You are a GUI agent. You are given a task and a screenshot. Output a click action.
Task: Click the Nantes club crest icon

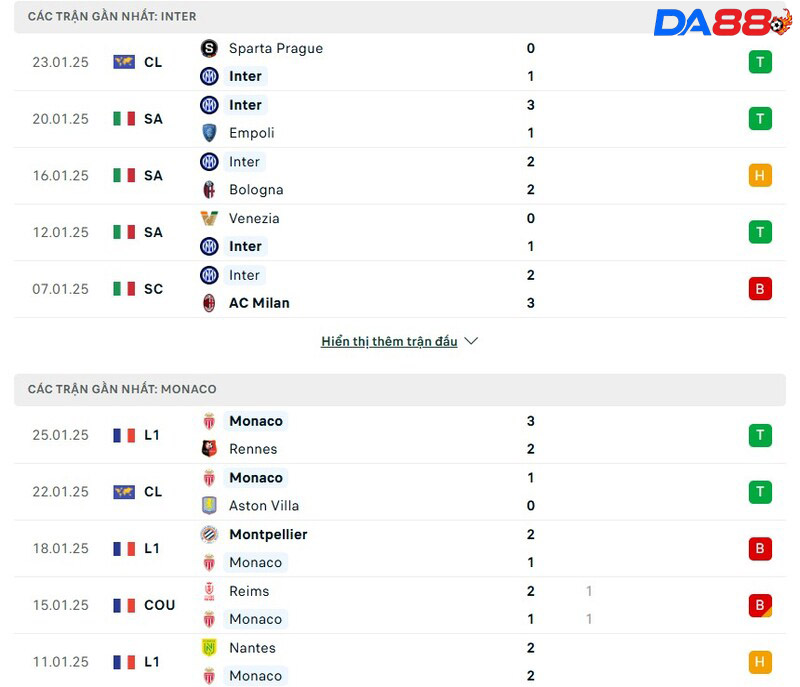(209, 648)
